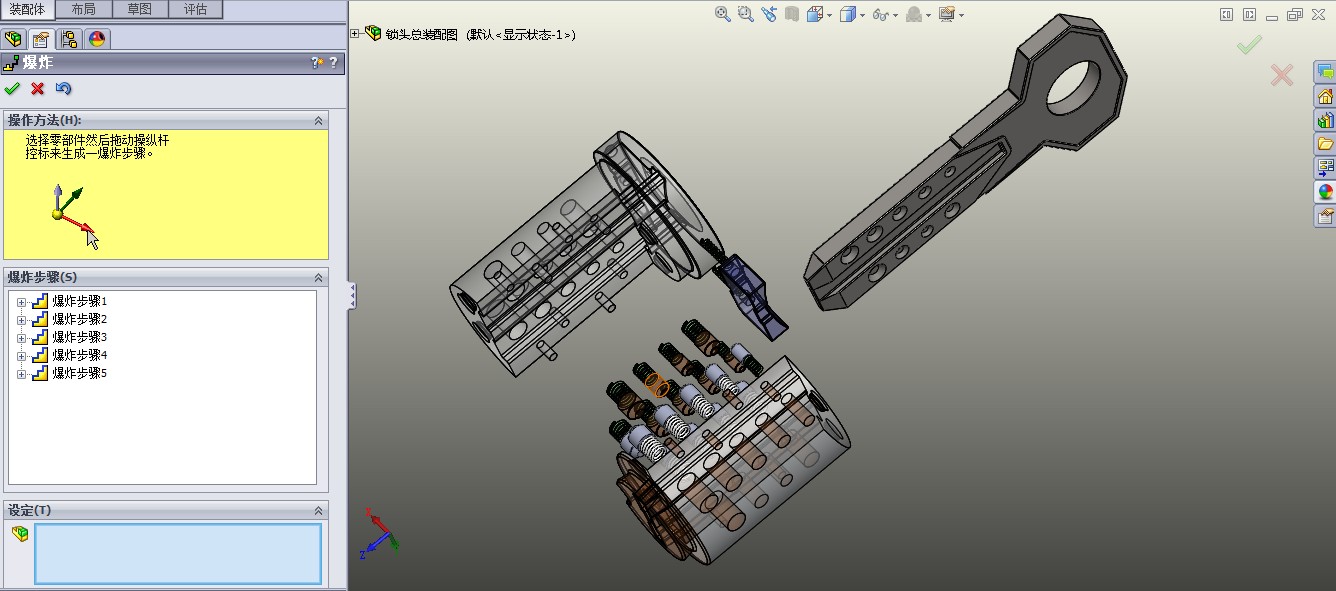The image size is (1336, 591).
Task: Open Custom Properties task pane tab
Action: 1325,216
